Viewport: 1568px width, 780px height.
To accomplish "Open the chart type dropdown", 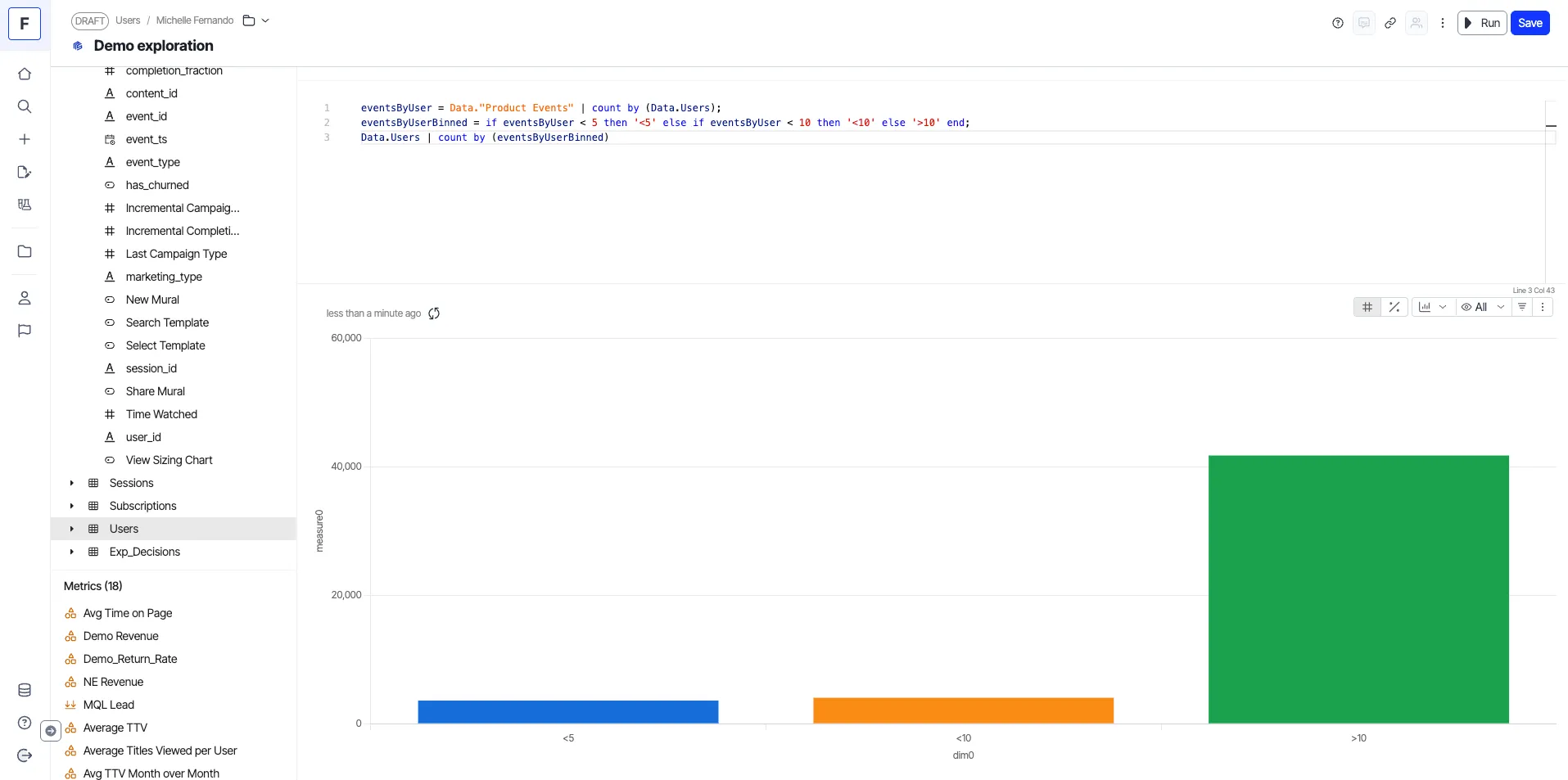I will point(1433,307).
